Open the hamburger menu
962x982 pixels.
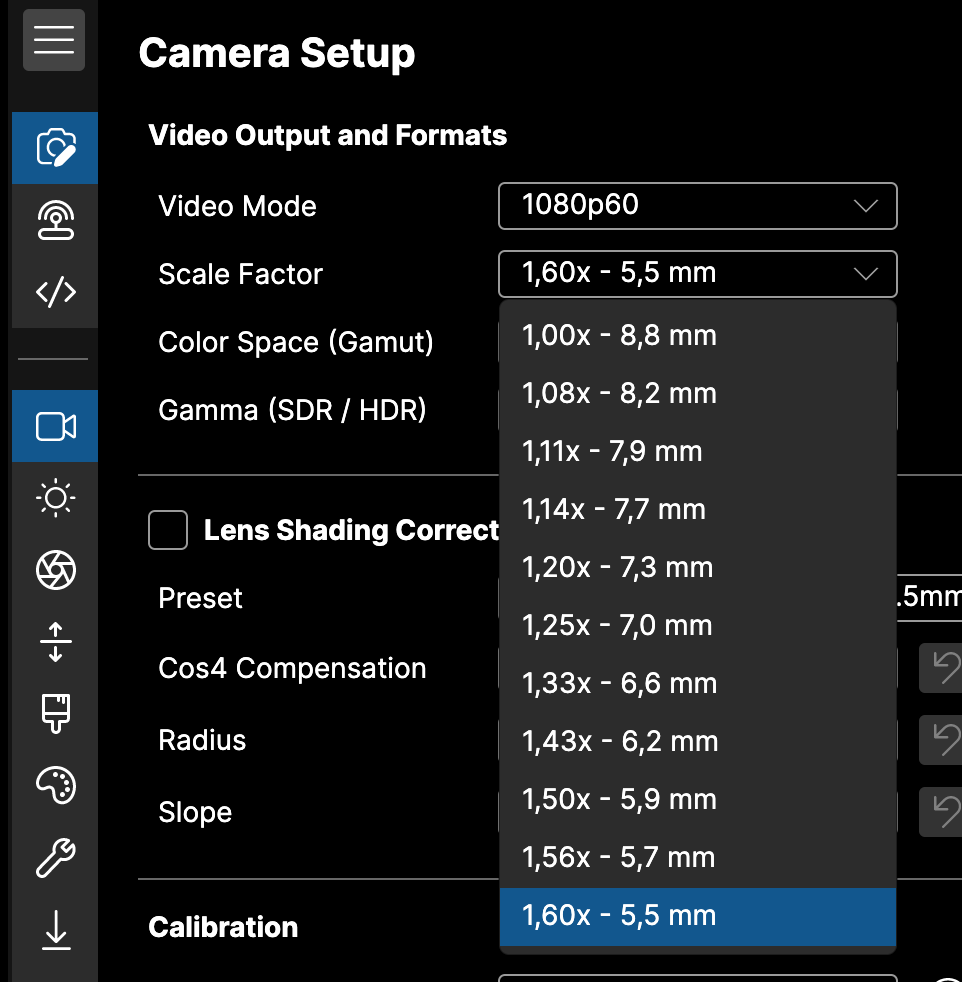54,39
